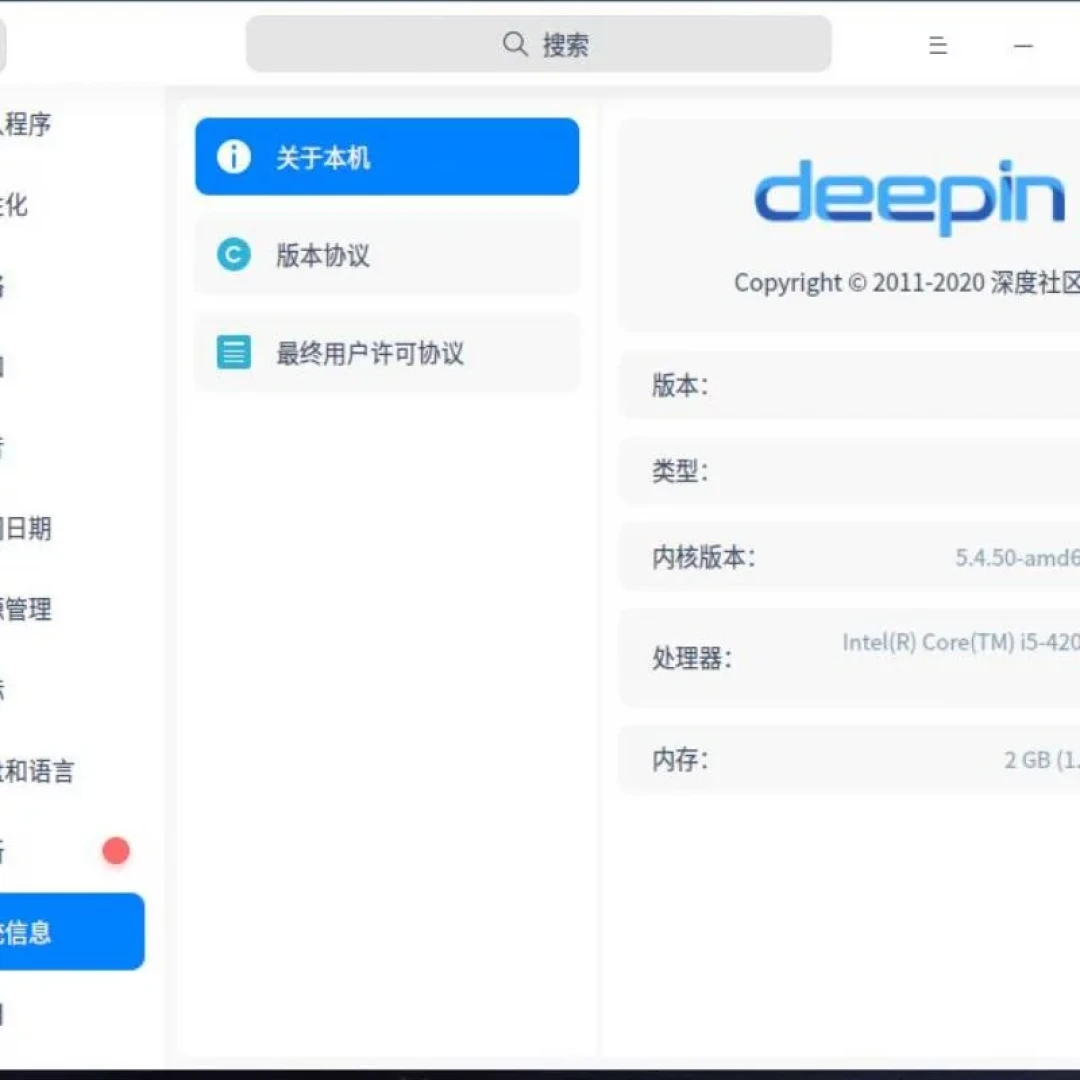This screenshot has width=1080, height=1080.
Task: Select the 类型: row
Action: pos(849,471)
